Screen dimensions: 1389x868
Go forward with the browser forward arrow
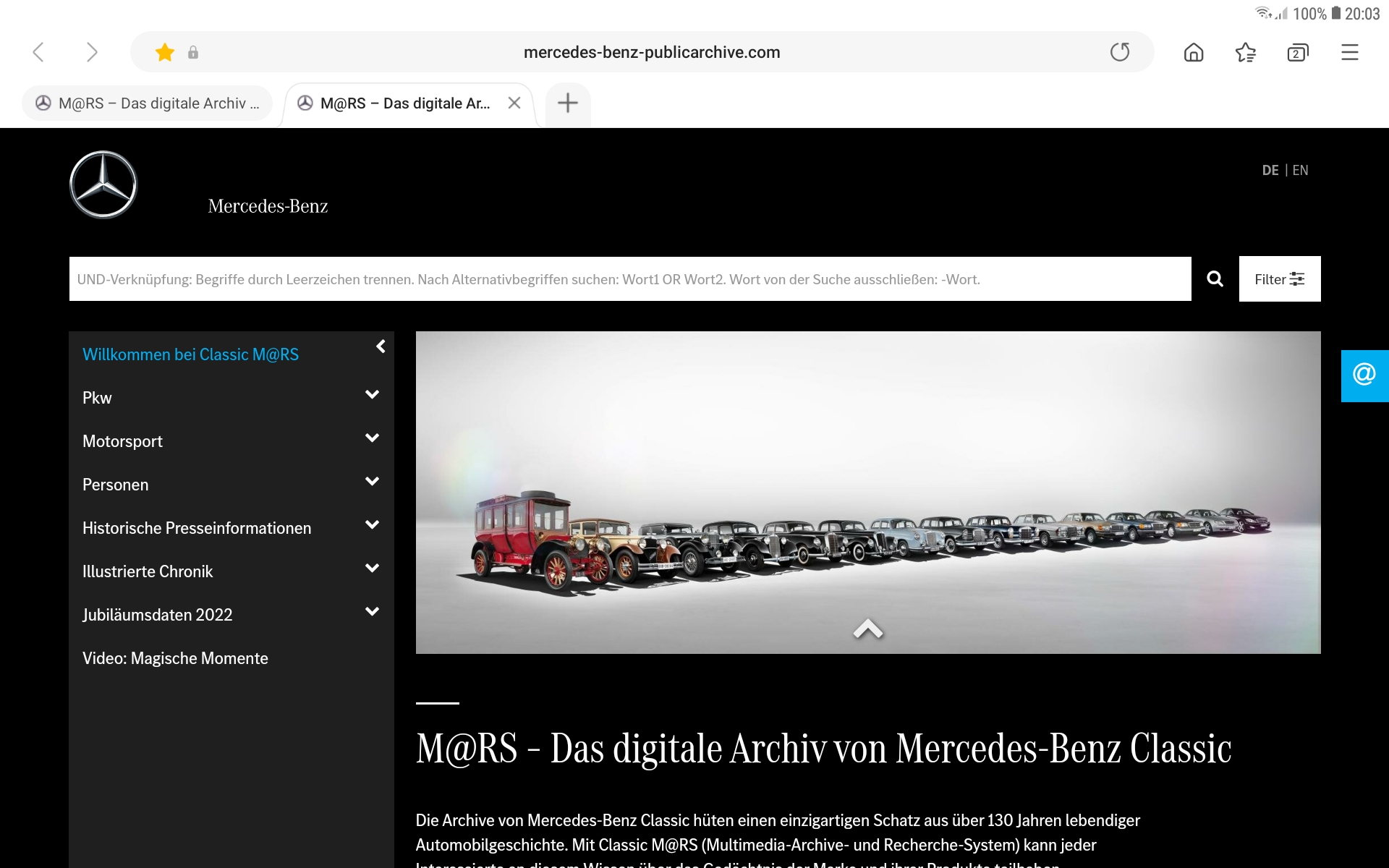[91, 52]
